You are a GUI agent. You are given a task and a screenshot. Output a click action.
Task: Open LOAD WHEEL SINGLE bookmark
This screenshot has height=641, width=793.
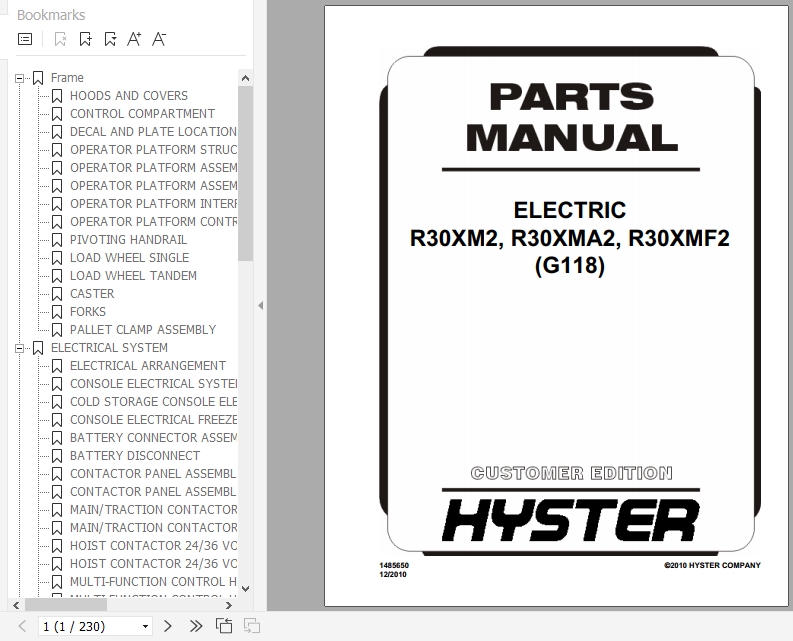coord(129,258)
